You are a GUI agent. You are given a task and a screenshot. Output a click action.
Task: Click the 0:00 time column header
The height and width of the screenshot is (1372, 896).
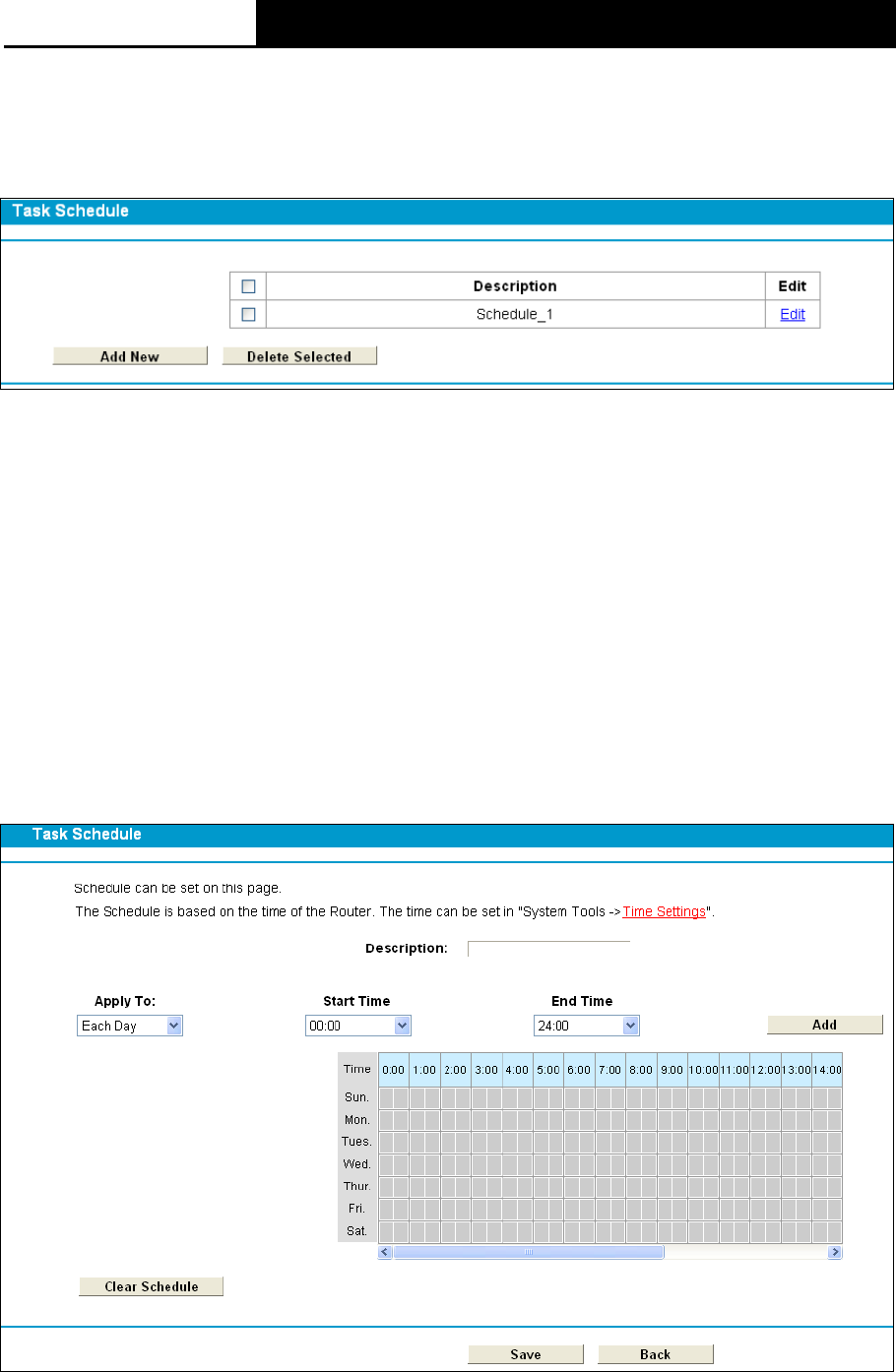pyautogui.click(x=394, y=1070)
